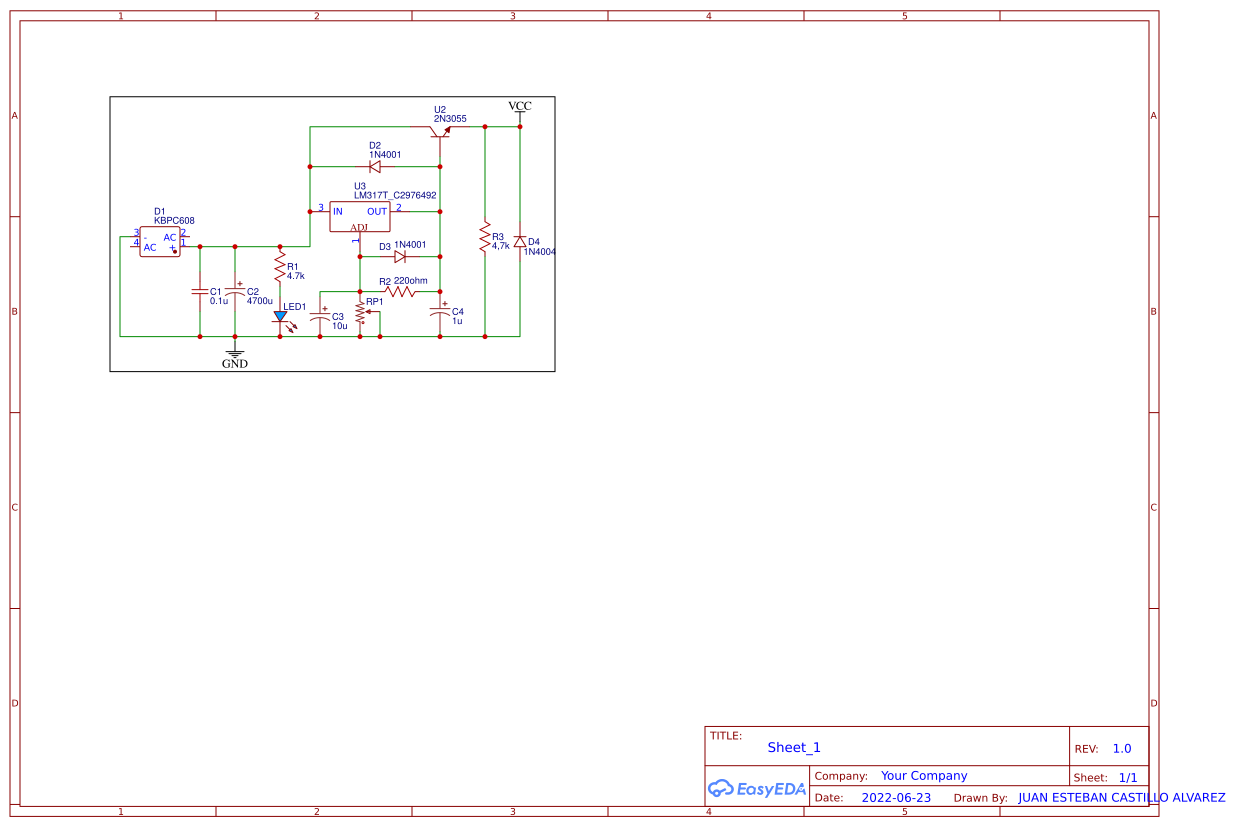Click diode D3 near resistor R2
This screenshot has height=827, width=1243.
click(x=399, y=256)
